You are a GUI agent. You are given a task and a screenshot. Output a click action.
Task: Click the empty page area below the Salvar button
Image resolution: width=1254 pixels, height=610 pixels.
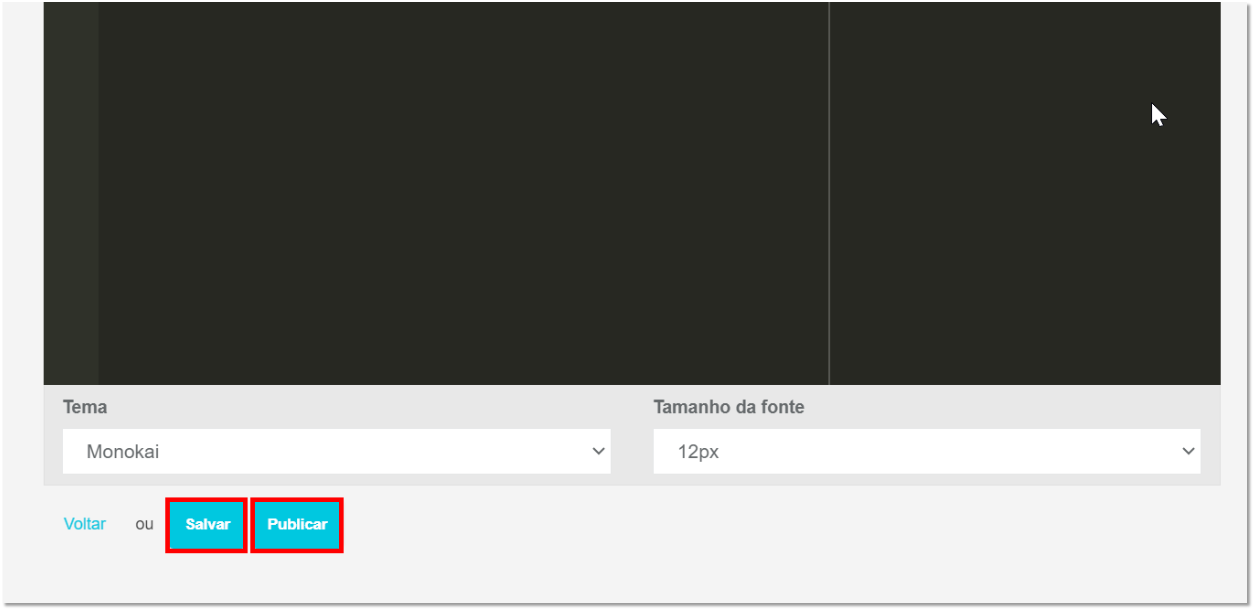coord(207,577)
